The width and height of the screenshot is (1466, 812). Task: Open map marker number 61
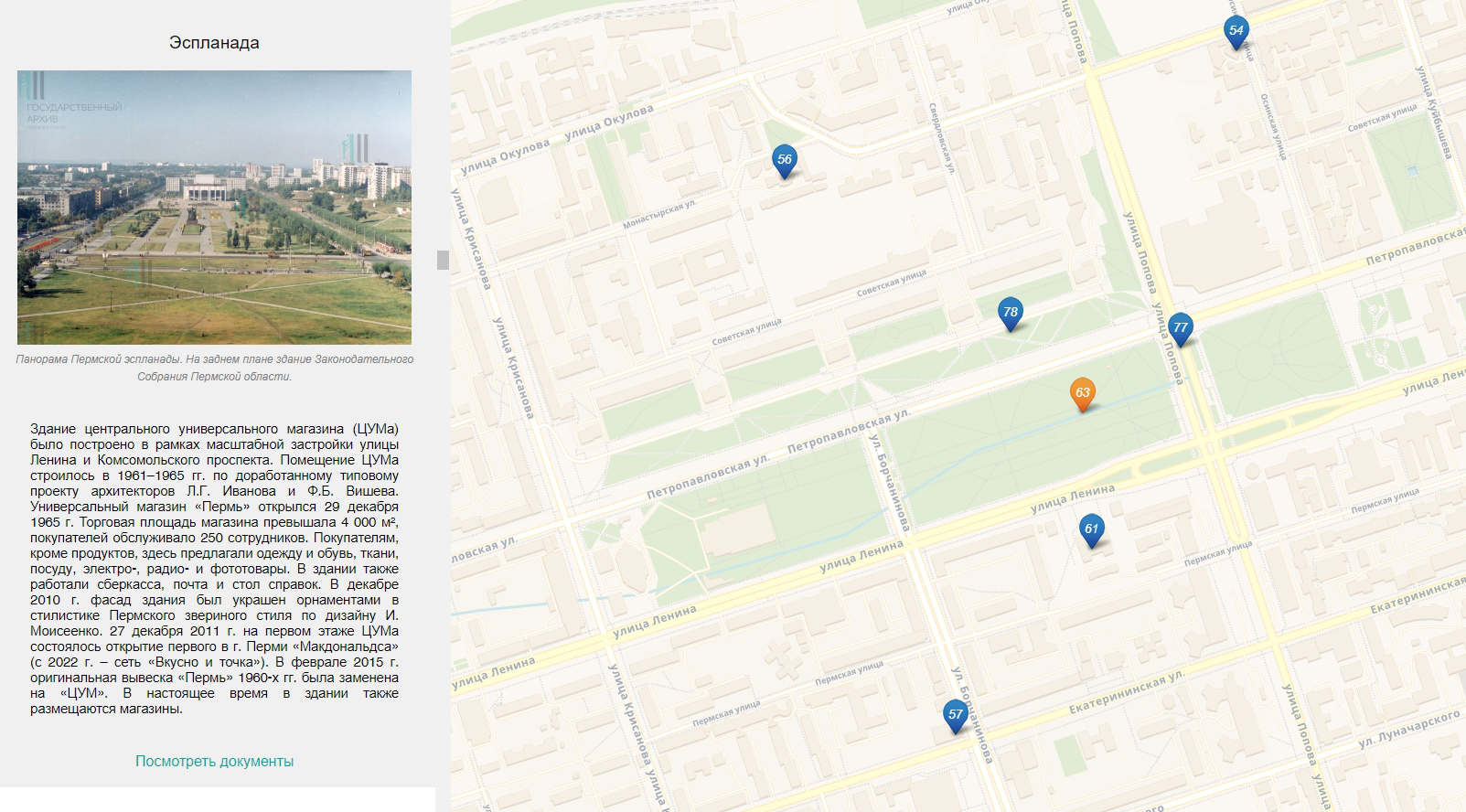[x=1091, y=530]
